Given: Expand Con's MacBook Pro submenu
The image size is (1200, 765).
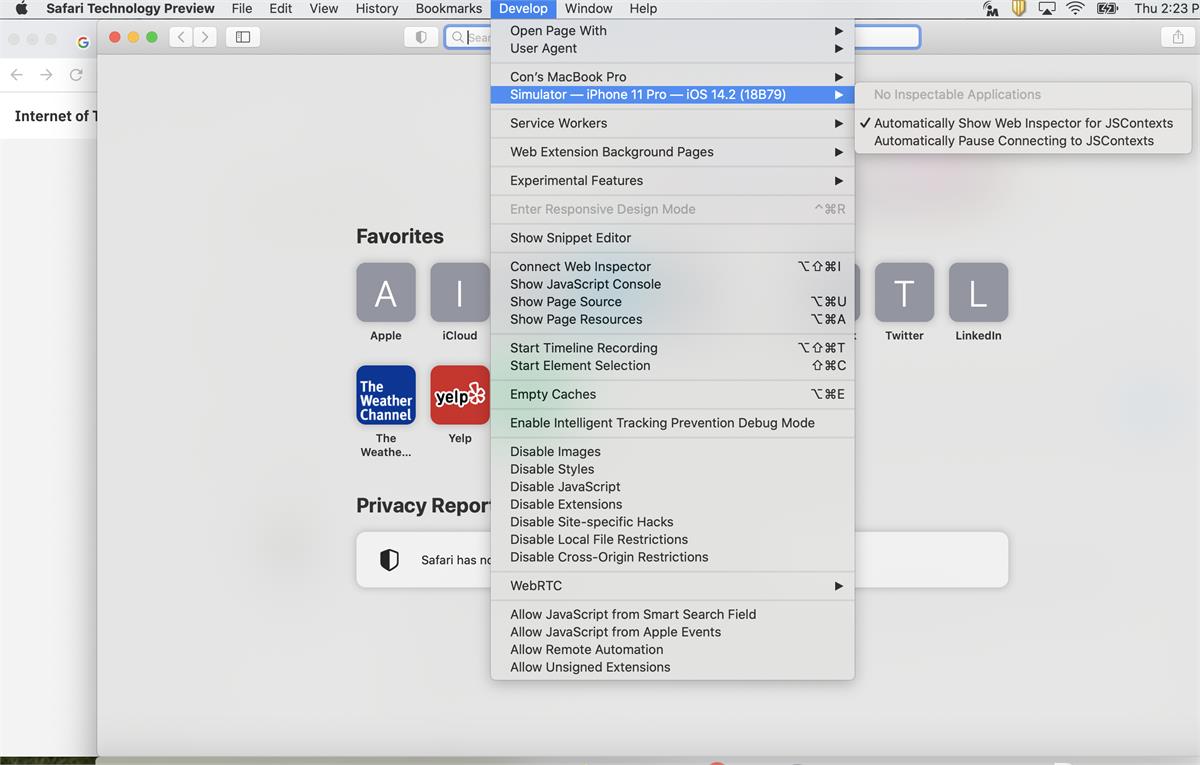Looking at the screenshot, I should point(673,77).
